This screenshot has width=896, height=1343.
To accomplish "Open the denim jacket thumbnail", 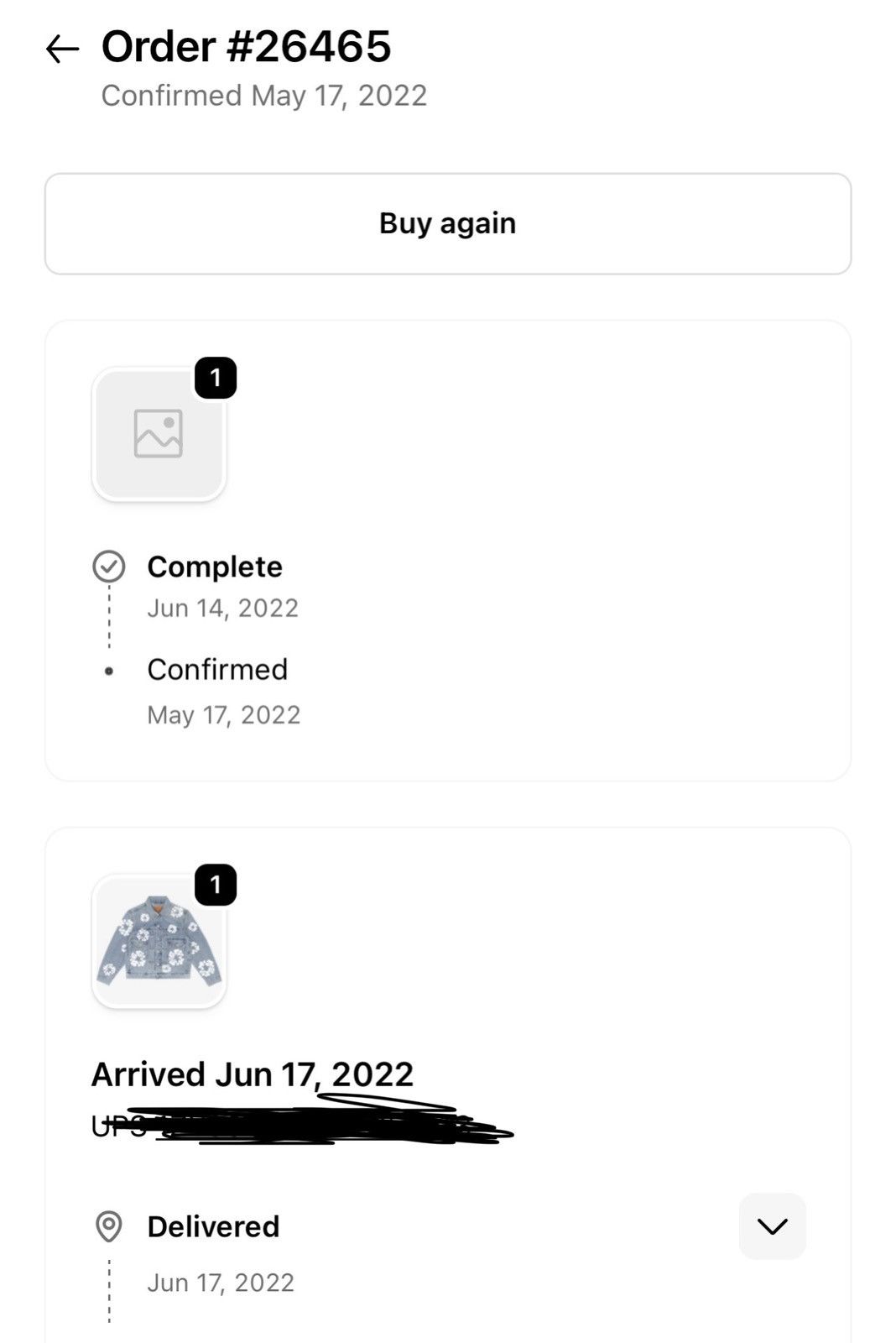I will [x=159, y=941].
